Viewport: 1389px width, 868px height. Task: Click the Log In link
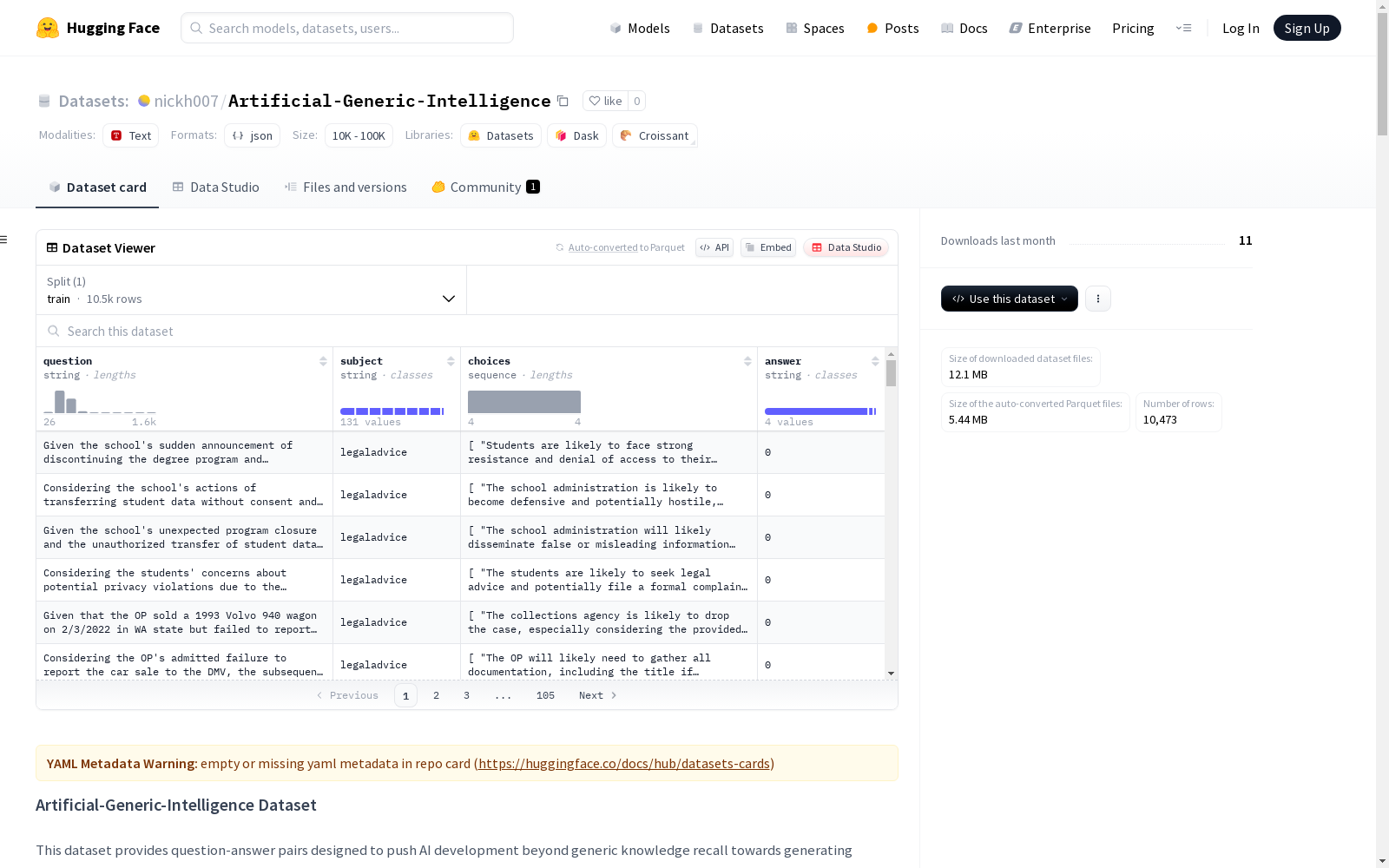coord(1241,28)
